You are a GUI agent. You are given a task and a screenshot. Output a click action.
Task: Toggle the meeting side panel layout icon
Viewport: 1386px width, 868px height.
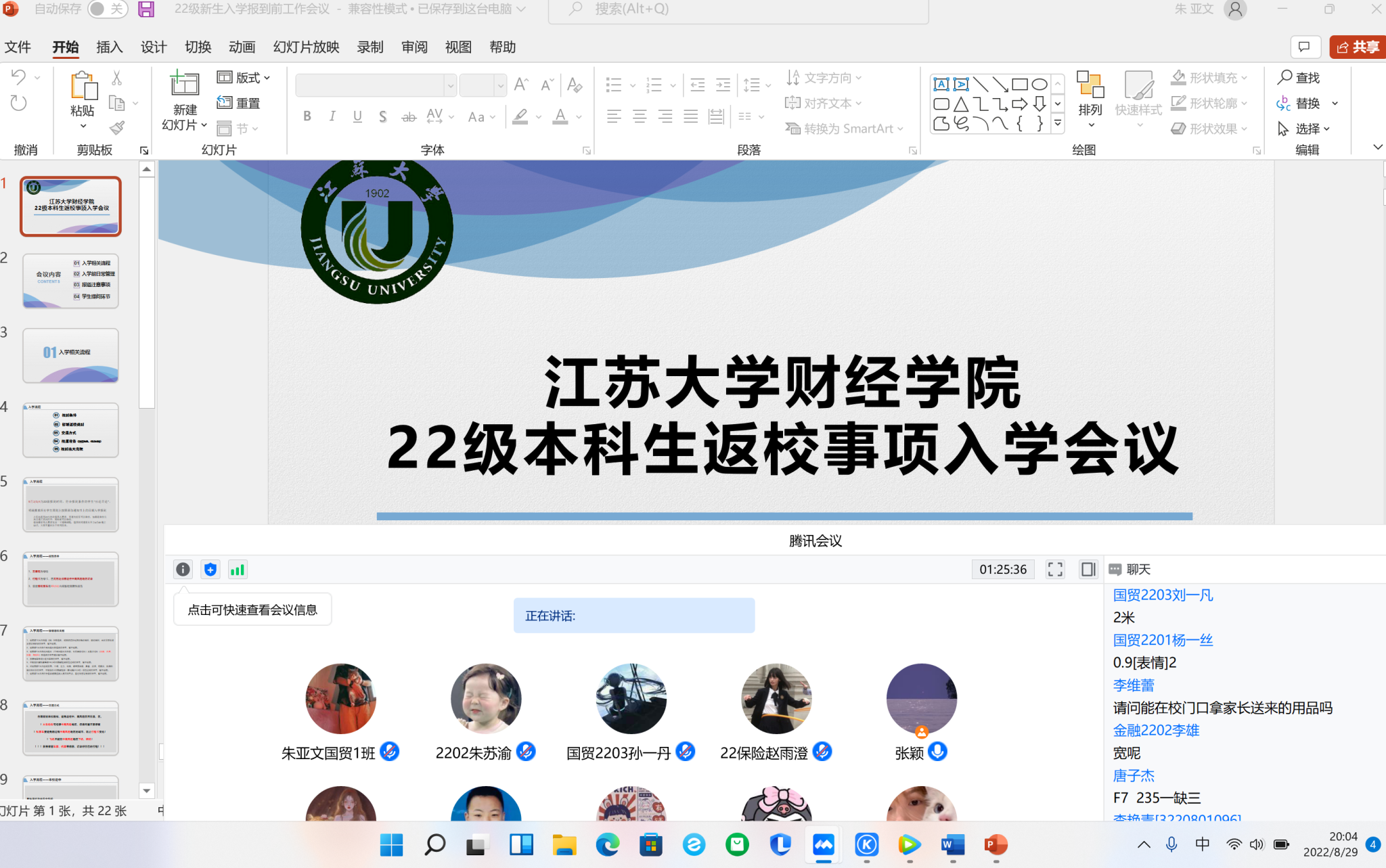[x=1088, y=570]
